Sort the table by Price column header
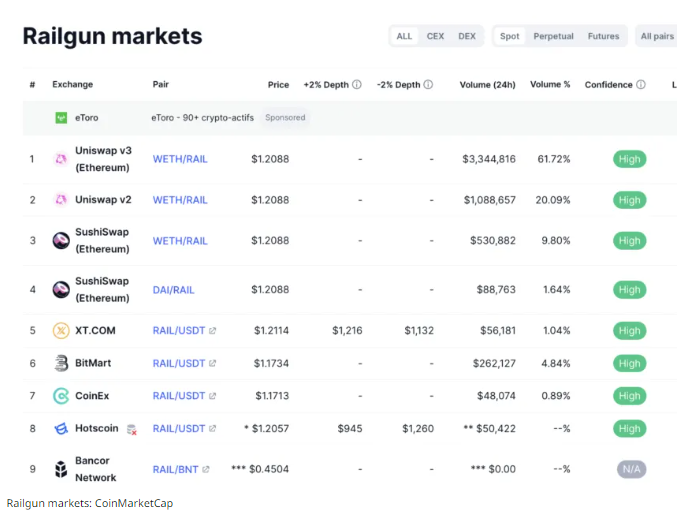699x510 pixels. click(278, 85)
